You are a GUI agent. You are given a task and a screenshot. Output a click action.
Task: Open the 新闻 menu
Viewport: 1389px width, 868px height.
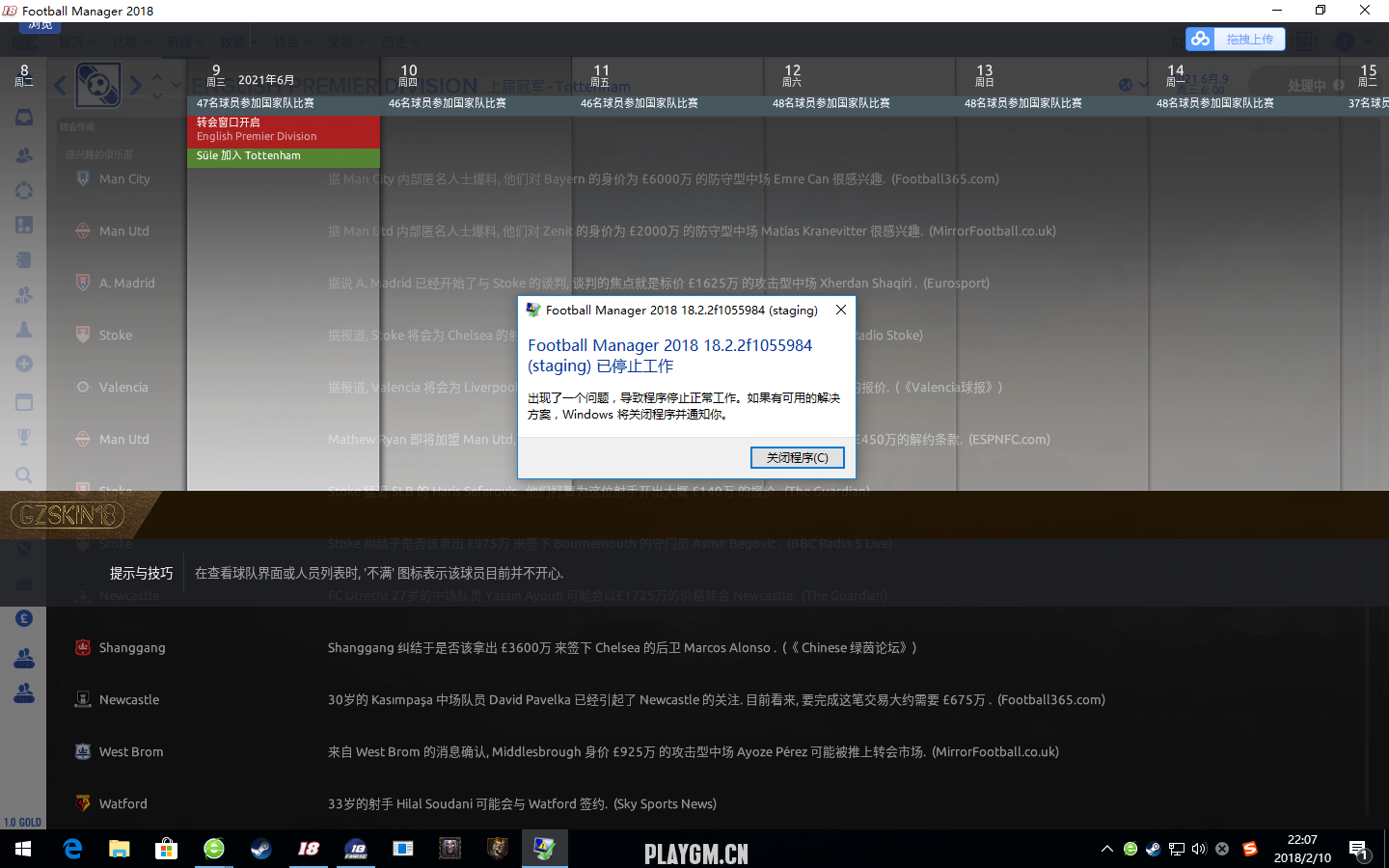(185, 42)
